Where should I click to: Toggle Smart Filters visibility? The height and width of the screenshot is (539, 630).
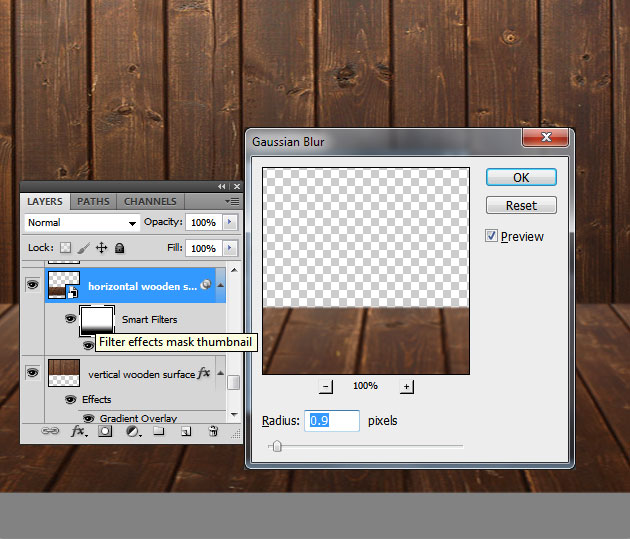[x=70, y=319]
